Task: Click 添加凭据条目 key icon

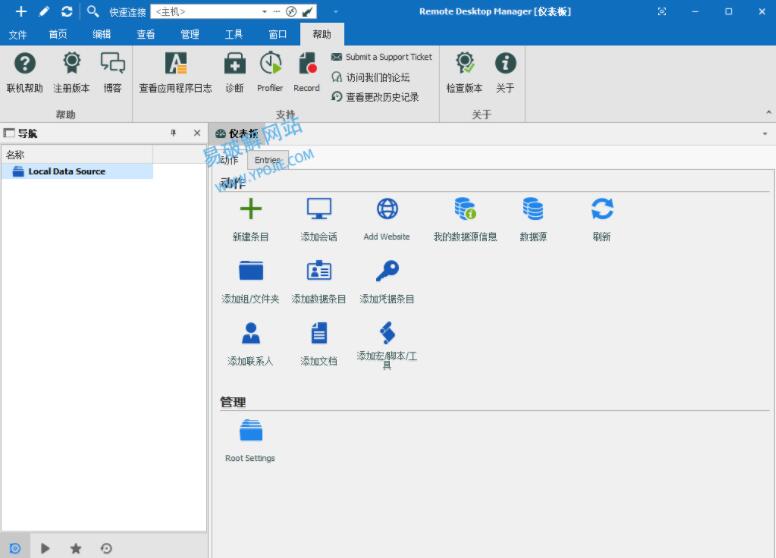Action: [x=387, y=271]
